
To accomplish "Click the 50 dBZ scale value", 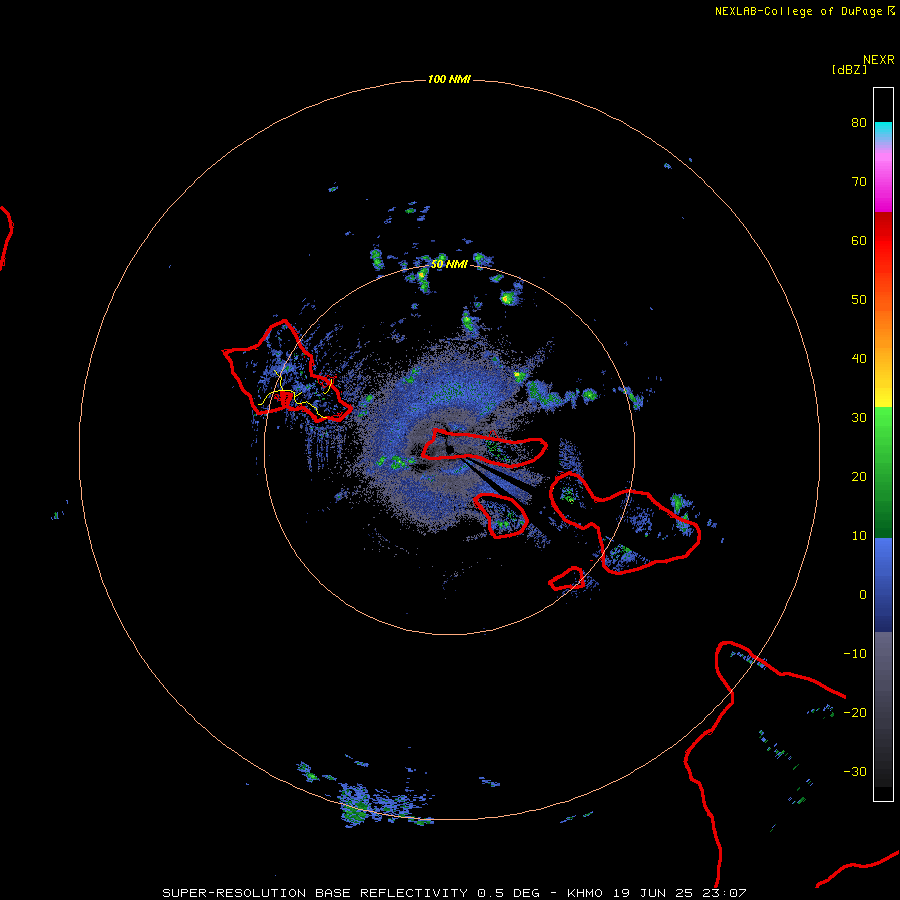I will click(x=859, y=300).
